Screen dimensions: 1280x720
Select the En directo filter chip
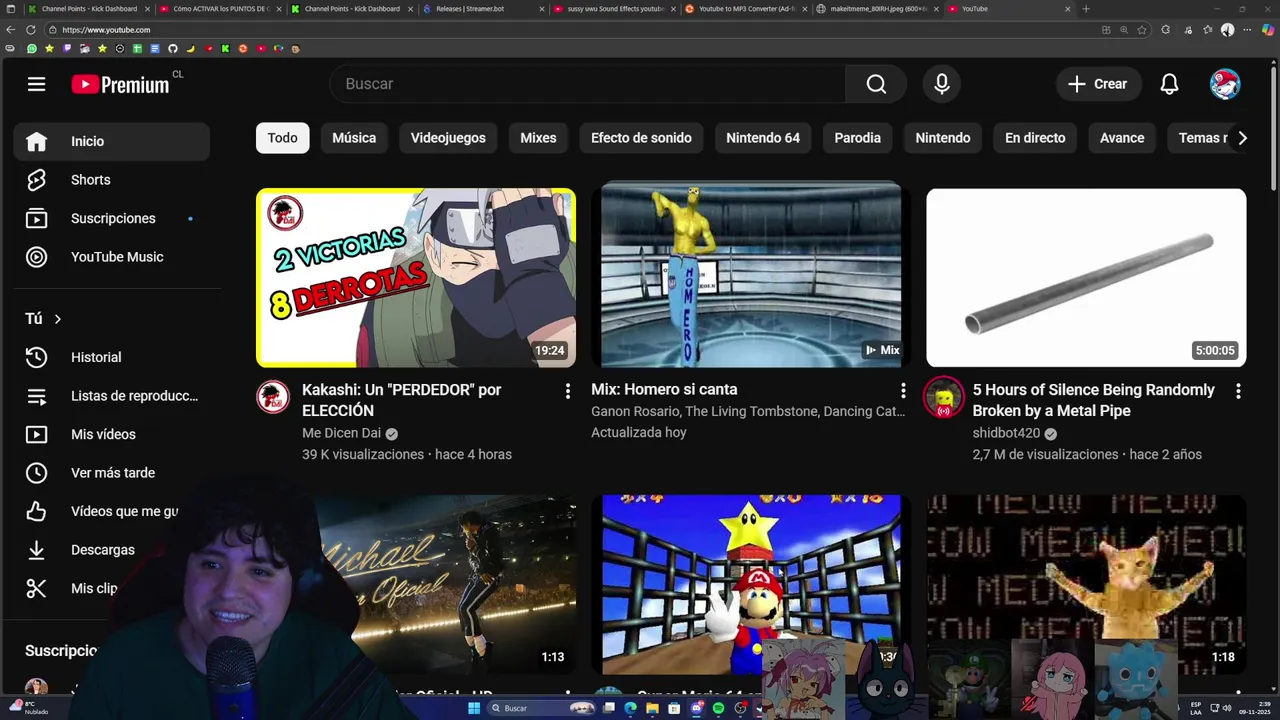pos(1035,138)
